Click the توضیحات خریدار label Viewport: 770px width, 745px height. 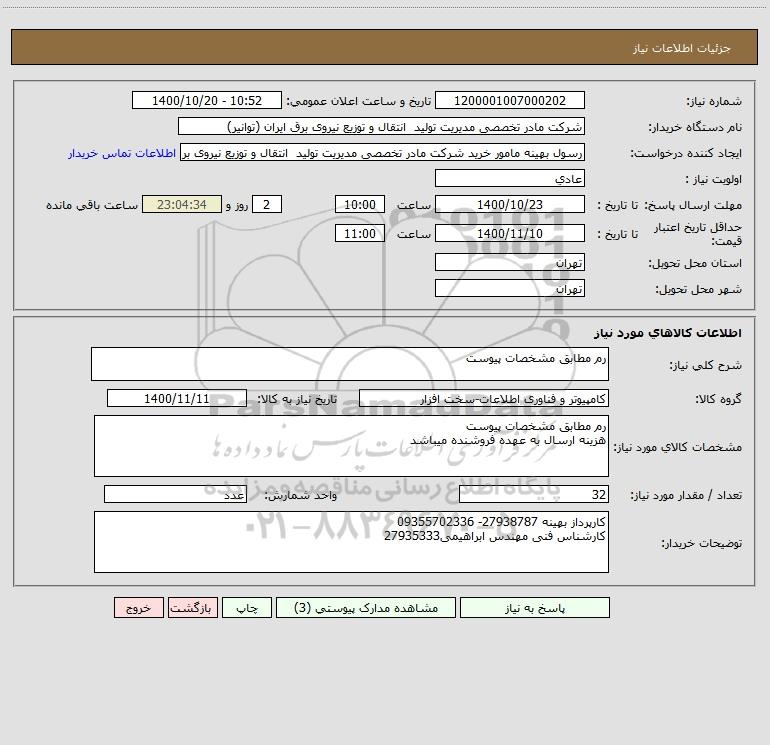pyautogui.click(x=702, y=544)
